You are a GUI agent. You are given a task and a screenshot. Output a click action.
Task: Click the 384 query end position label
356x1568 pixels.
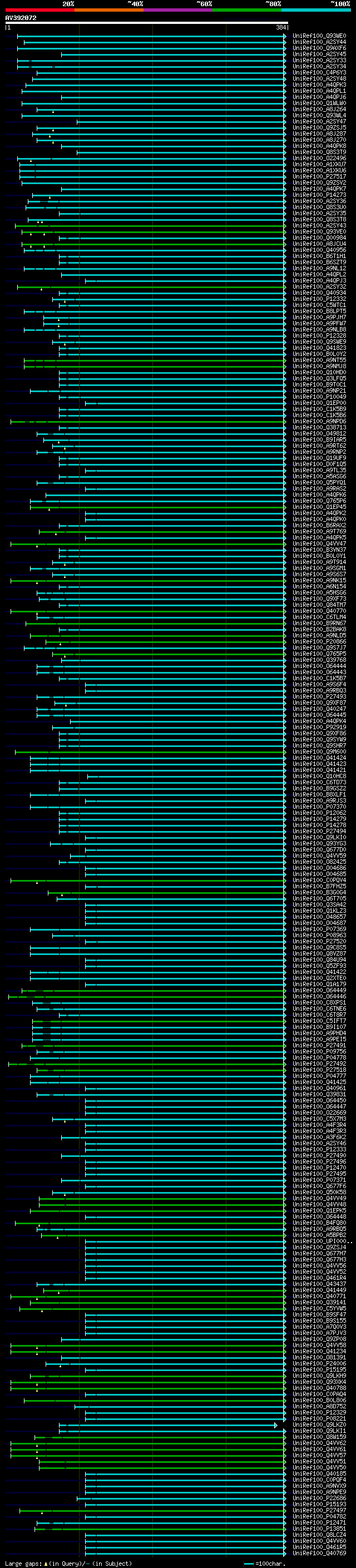[280, 27]
